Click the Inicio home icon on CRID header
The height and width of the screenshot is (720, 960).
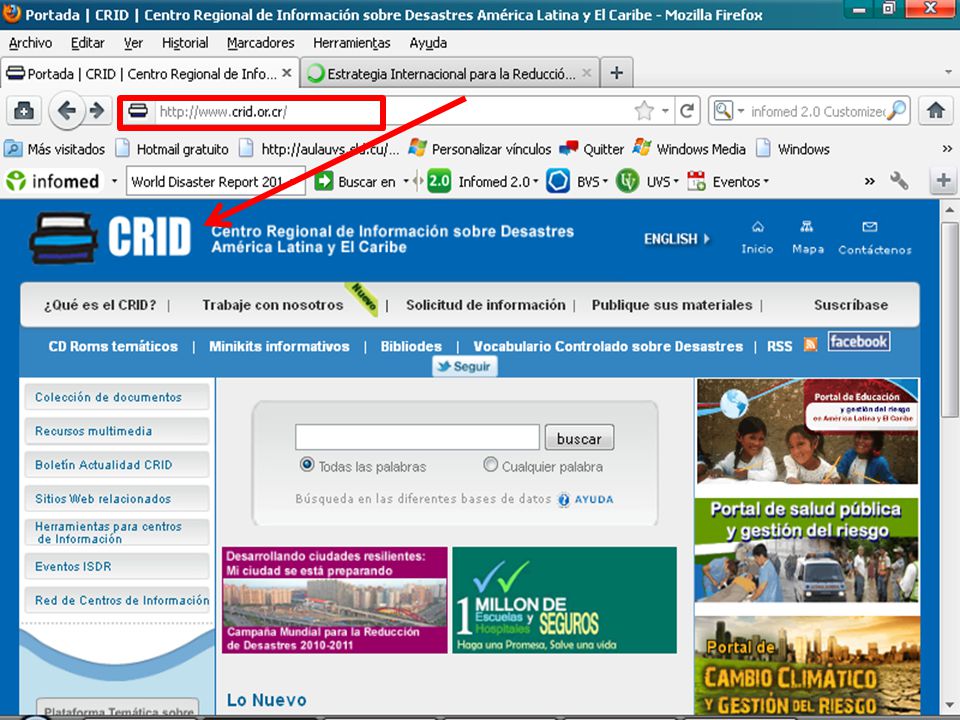tap(757, 227)
